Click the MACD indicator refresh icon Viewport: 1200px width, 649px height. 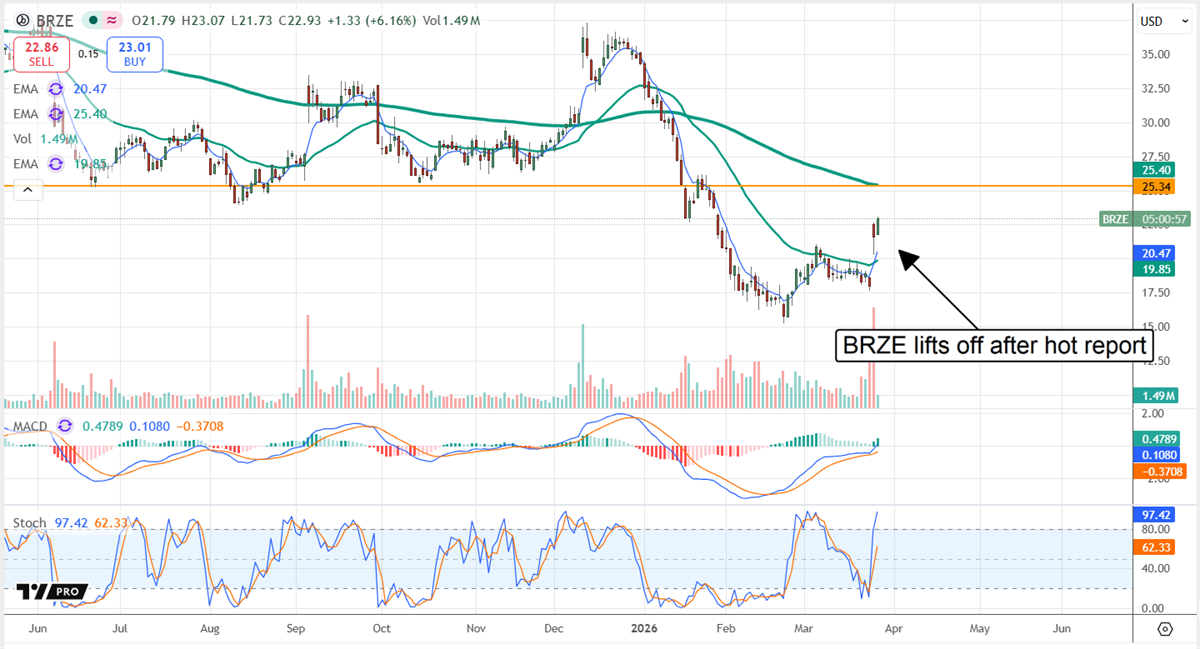(64, 426)
